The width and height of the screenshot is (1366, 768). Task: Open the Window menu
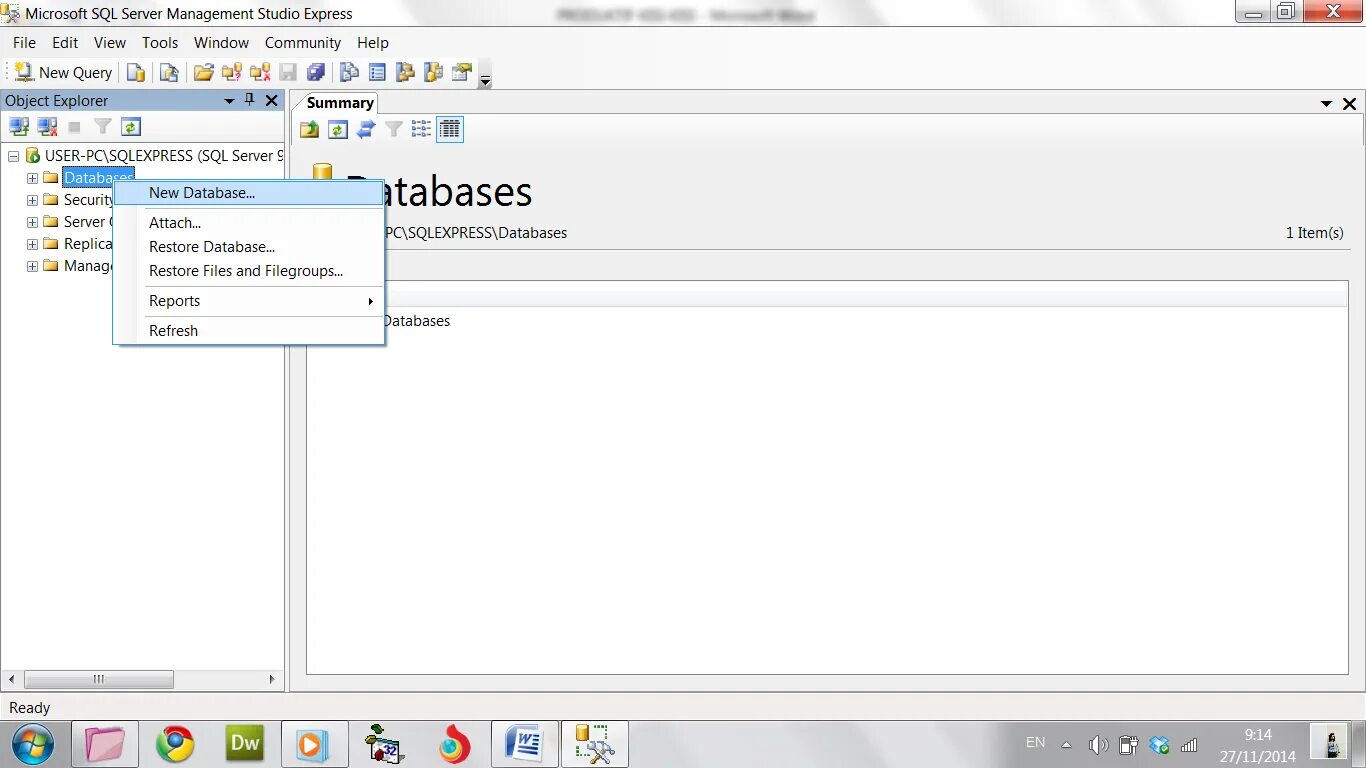(221, 43)
